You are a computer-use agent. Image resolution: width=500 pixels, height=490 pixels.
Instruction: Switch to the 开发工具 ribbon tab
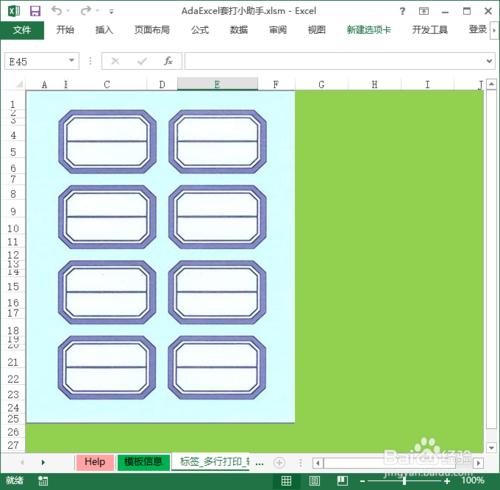[430, 30]
